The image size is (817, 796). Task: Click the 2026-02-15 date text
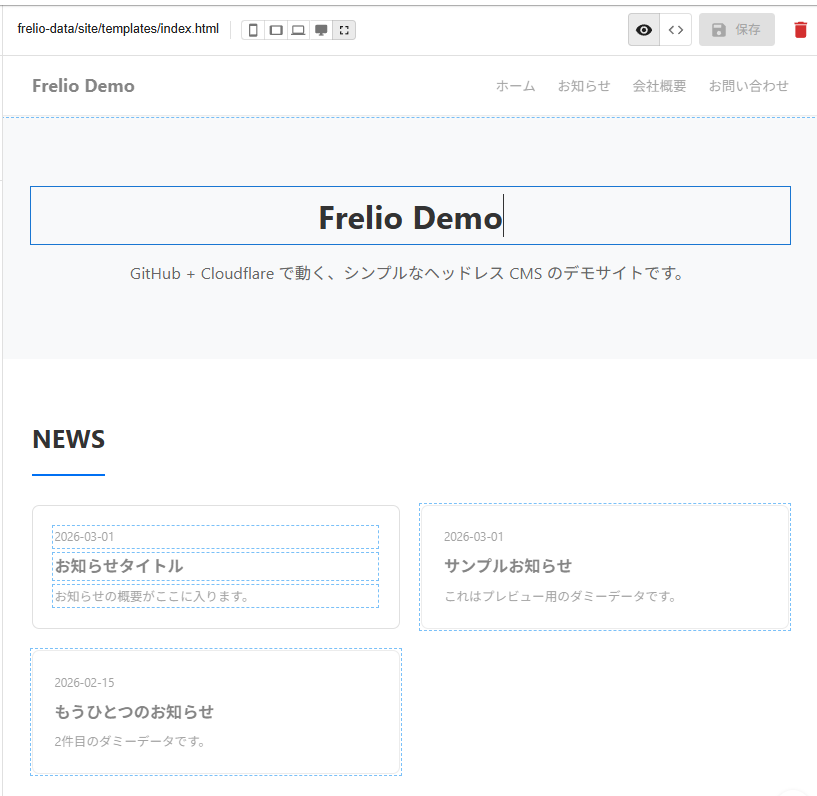[x=84, y=682]
